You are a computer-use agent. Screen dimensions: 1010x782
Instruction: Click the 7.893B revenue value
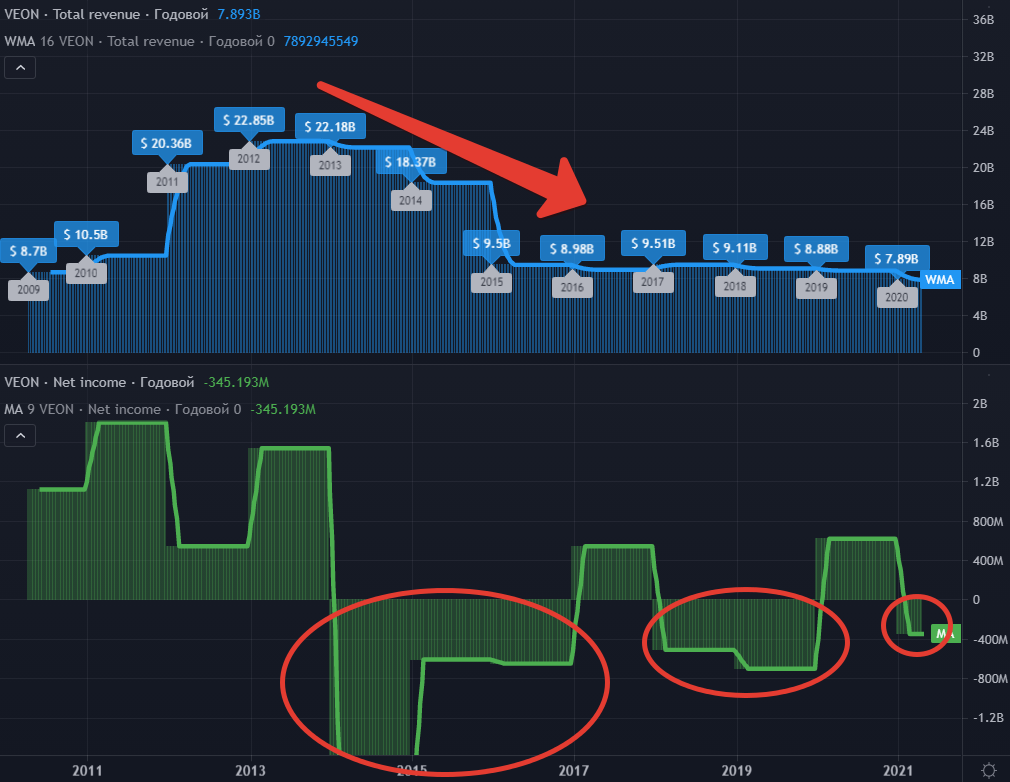point(239,14)
